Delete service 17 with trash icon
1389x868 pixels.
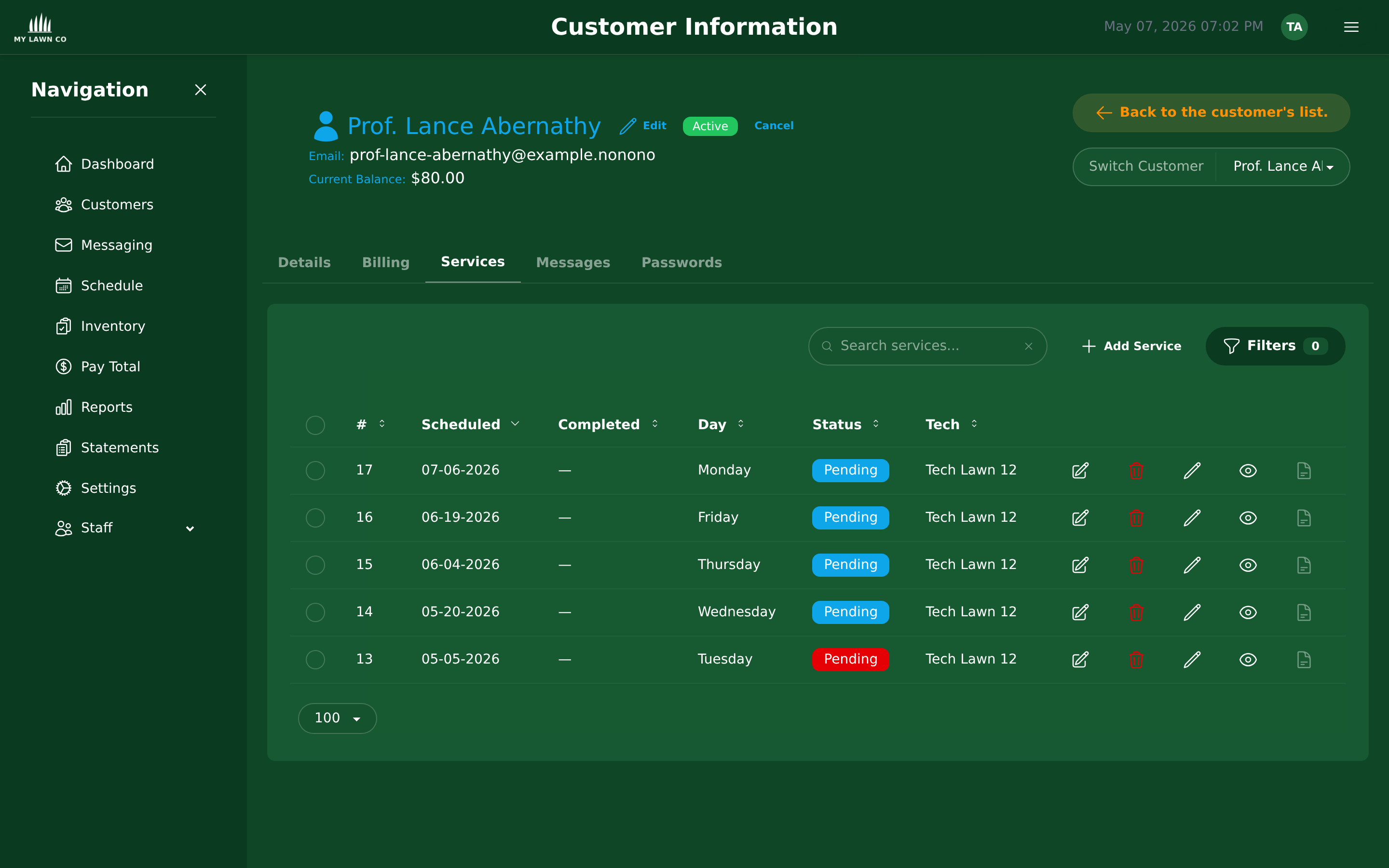(x=1136, y=471)
